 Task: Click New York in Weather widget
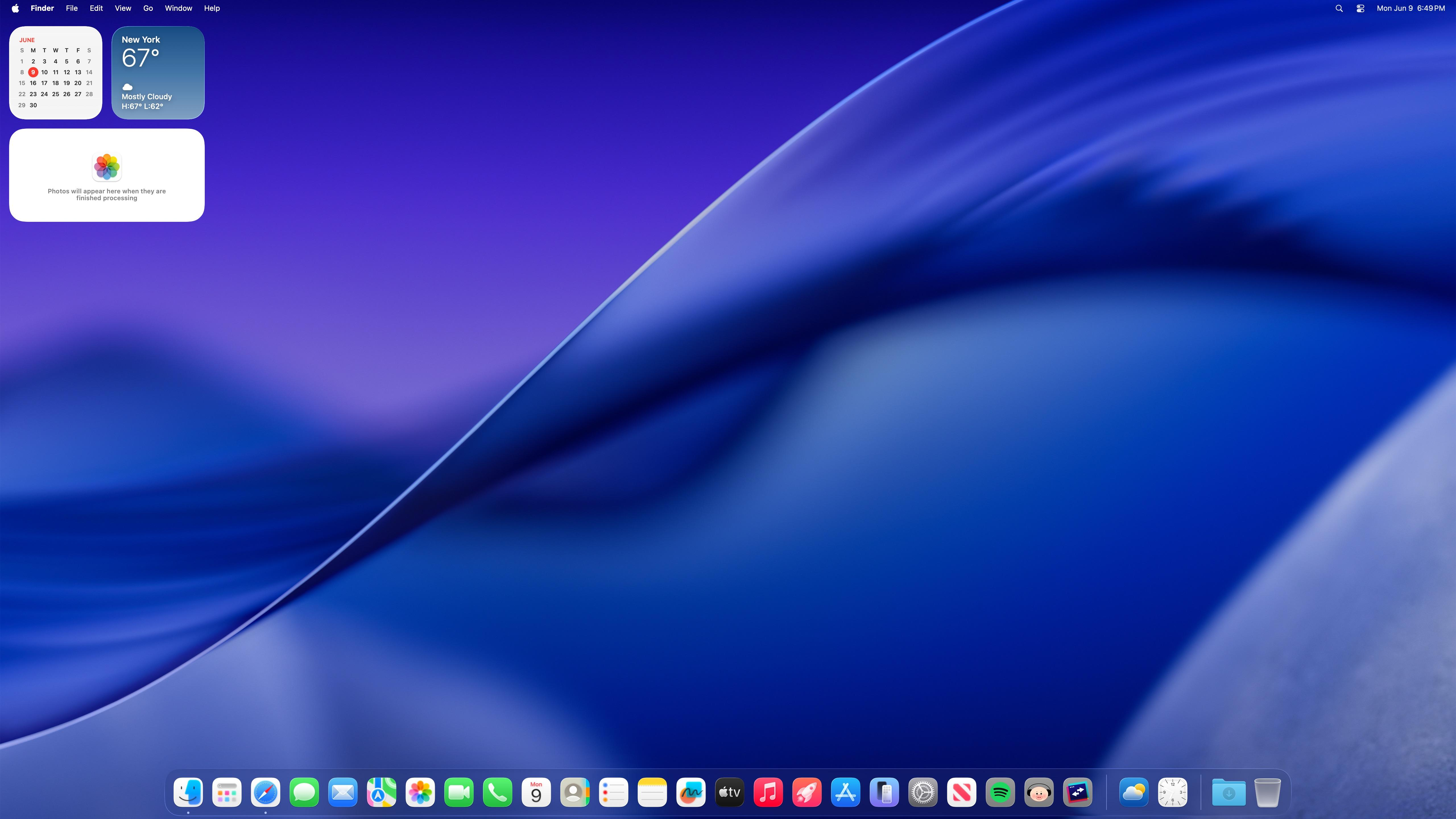point(141,40)
